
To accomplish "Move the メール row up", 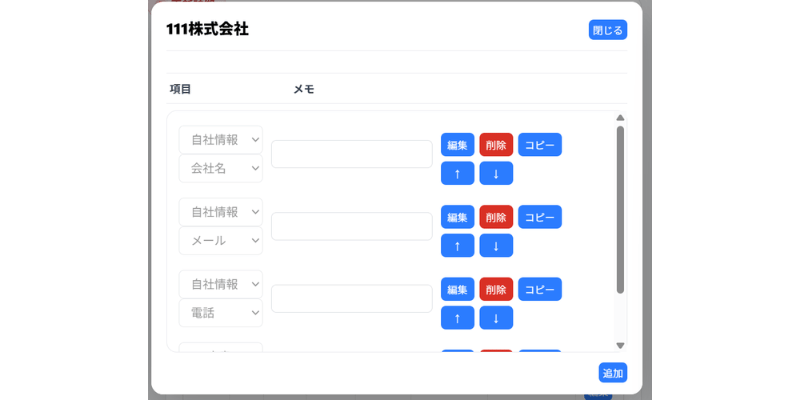I will tap(457, 246).
